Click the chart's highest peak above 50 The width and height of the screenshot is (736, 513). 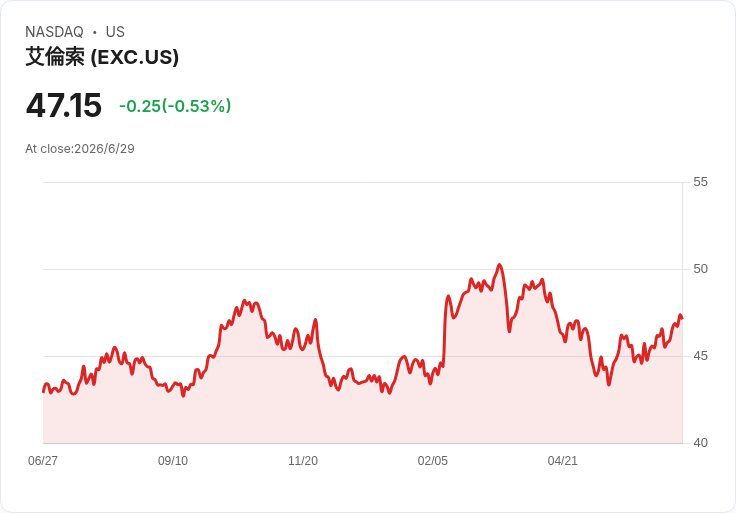click(499, 265)
